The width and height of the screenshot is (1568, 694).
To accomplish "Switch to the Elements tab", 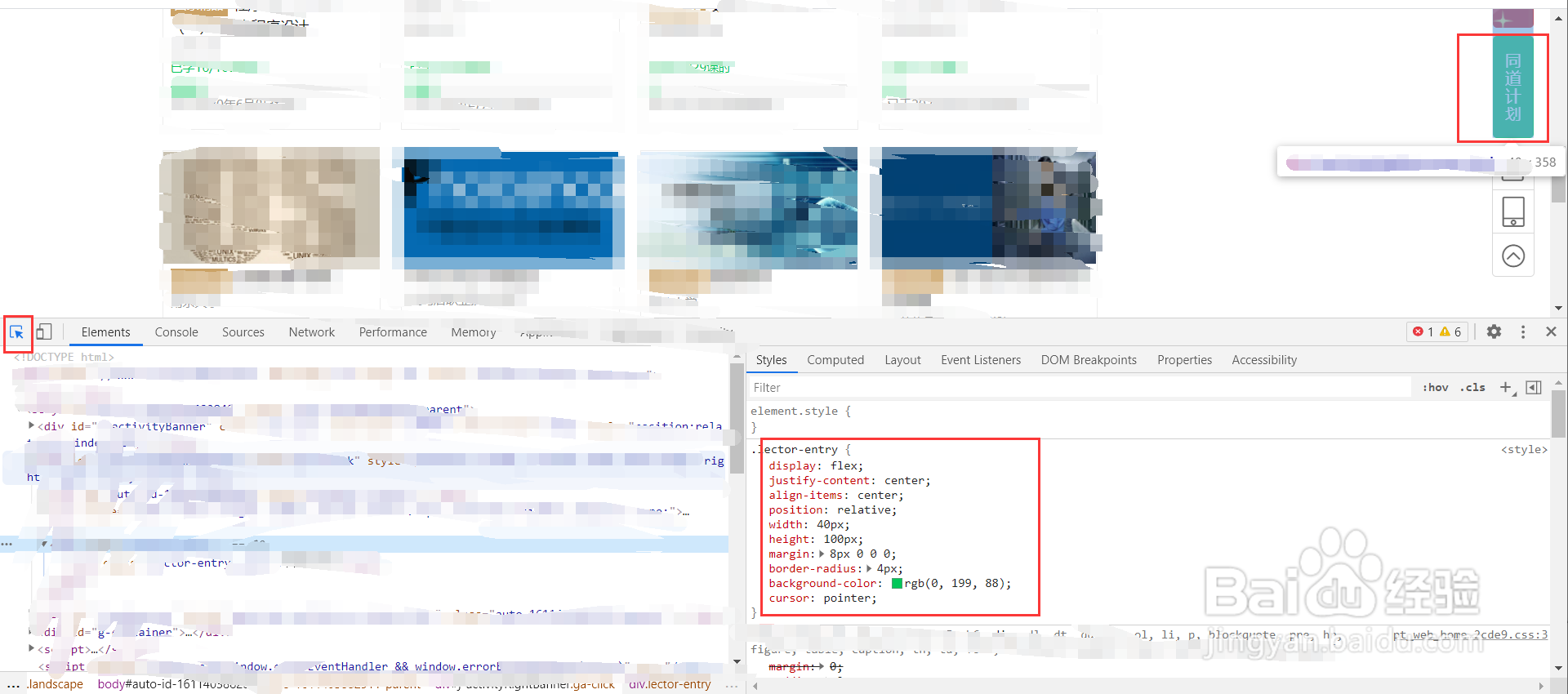I will pyautogui.click(x=105, y=332).
